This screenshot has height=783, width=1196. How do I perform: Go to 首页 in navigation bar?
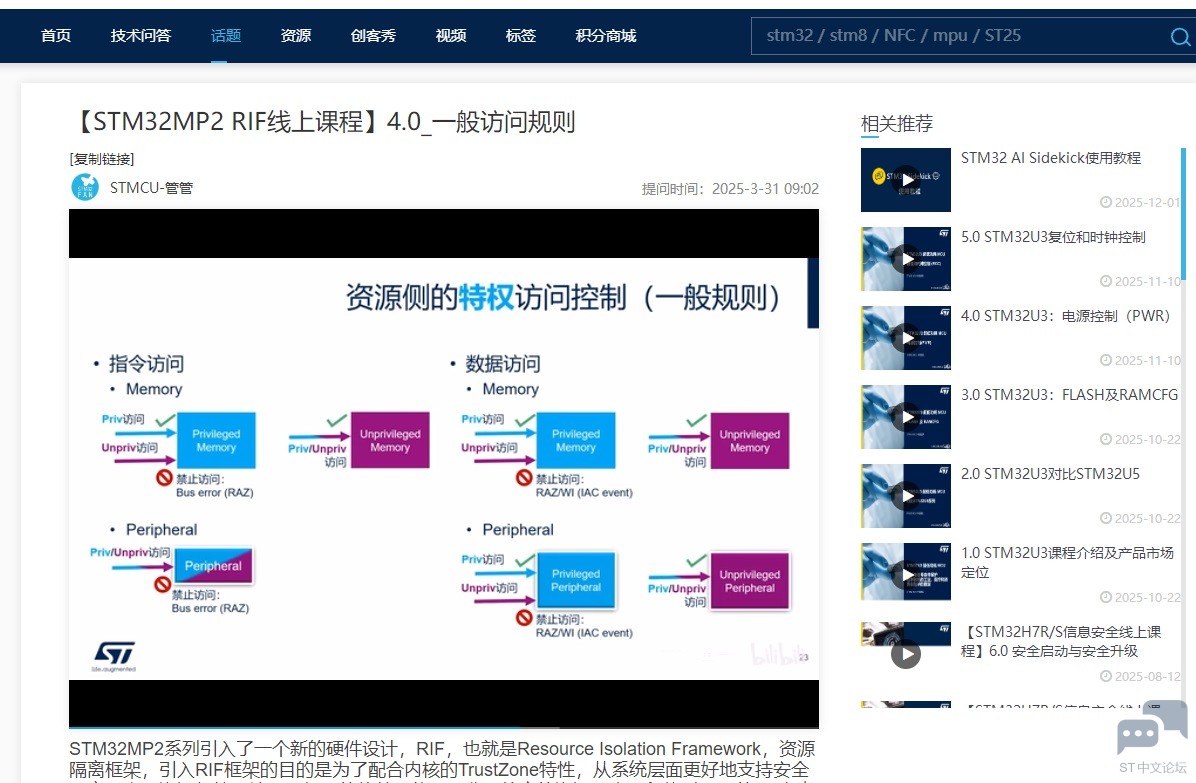[56, 36]
